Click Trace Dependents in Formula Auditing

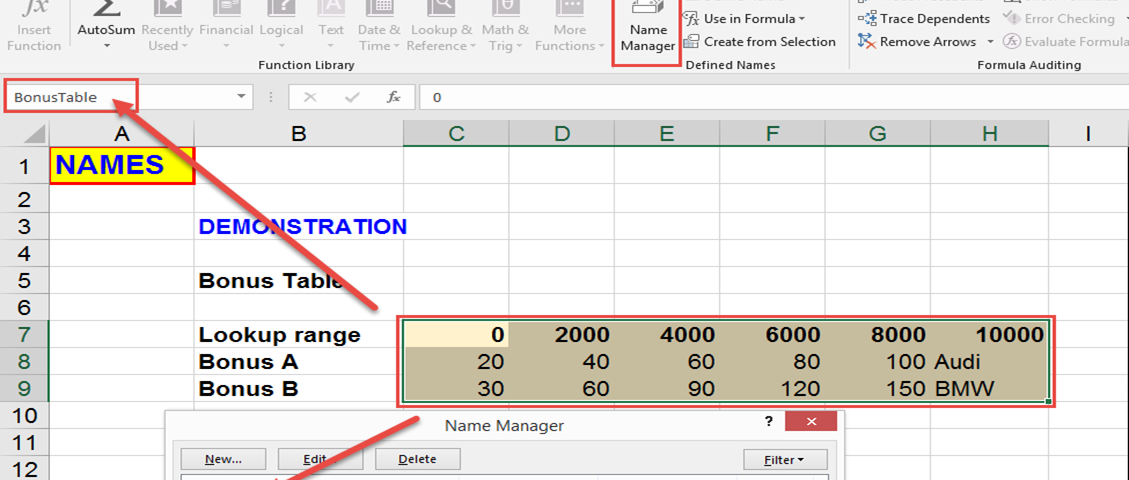click(x=924, y=18)
